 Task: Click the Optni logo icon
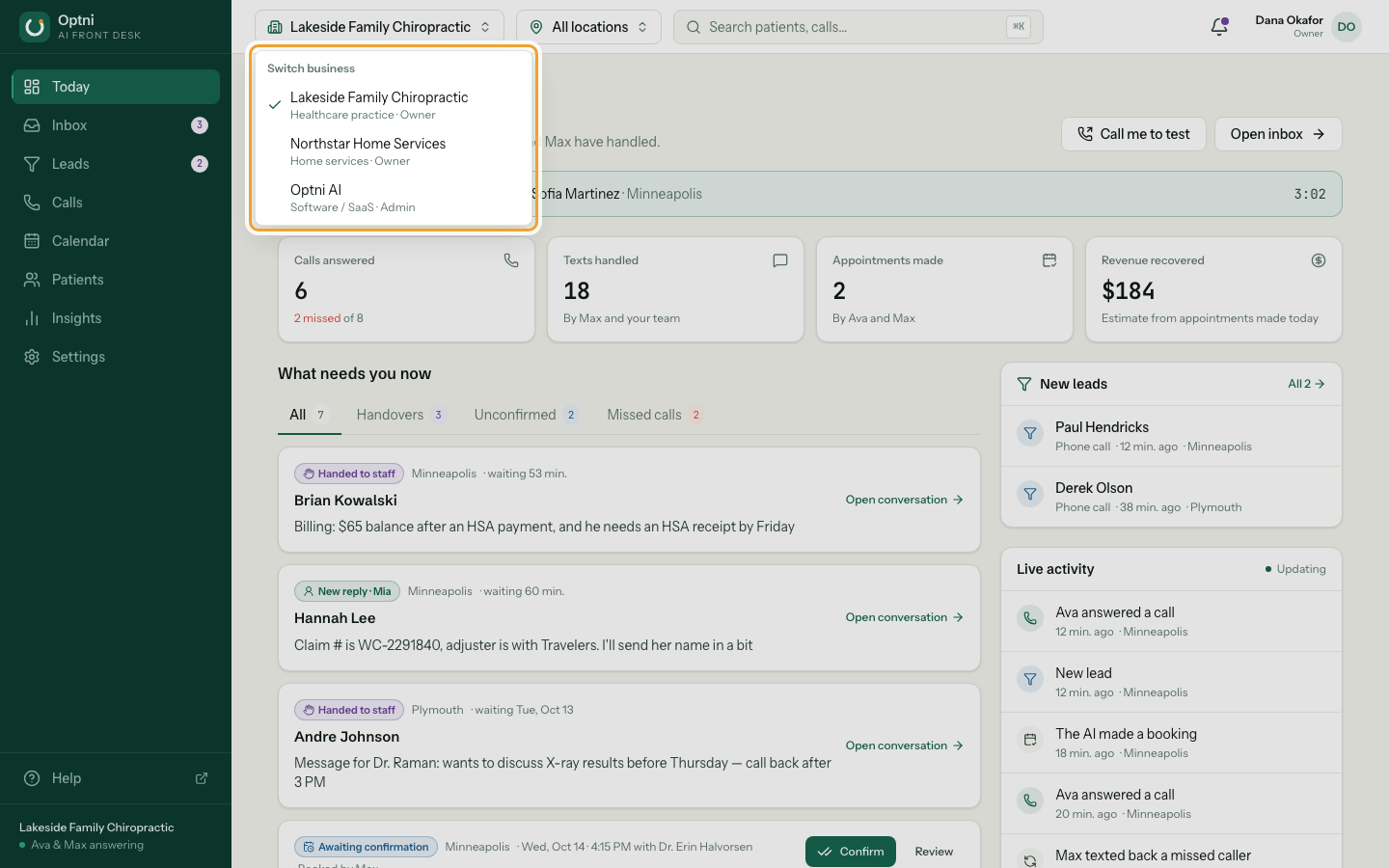click(x=35, y=27)
